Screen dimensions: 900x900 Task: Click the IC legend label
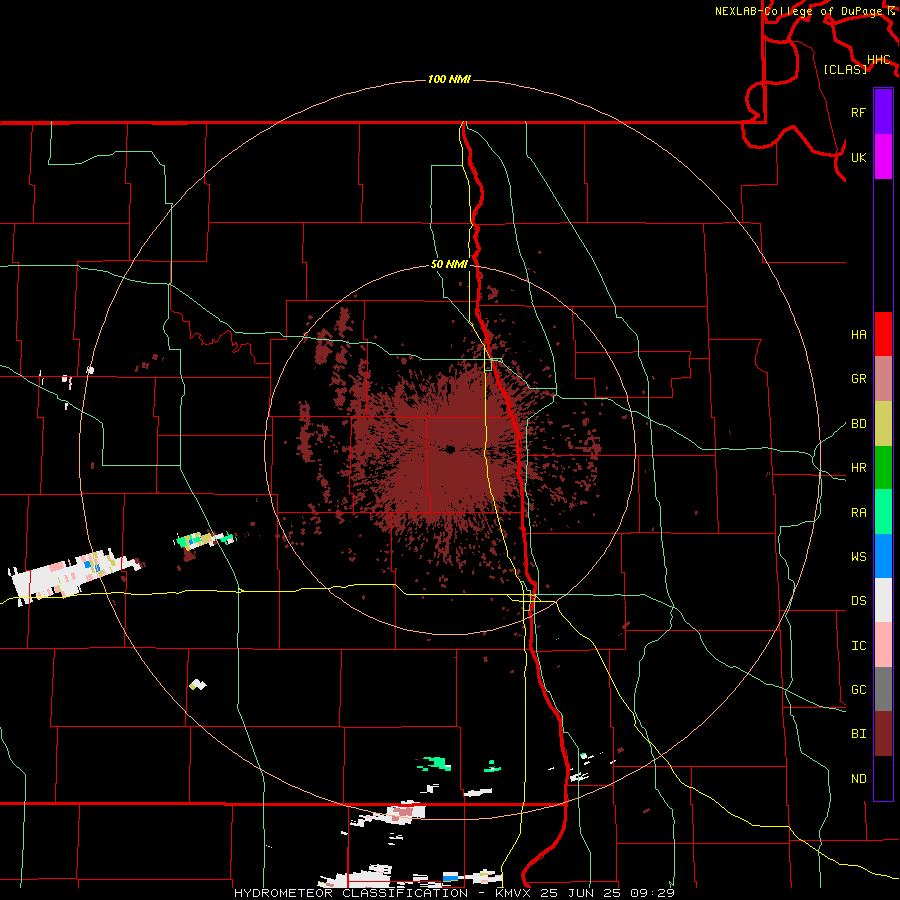[858, 646]
